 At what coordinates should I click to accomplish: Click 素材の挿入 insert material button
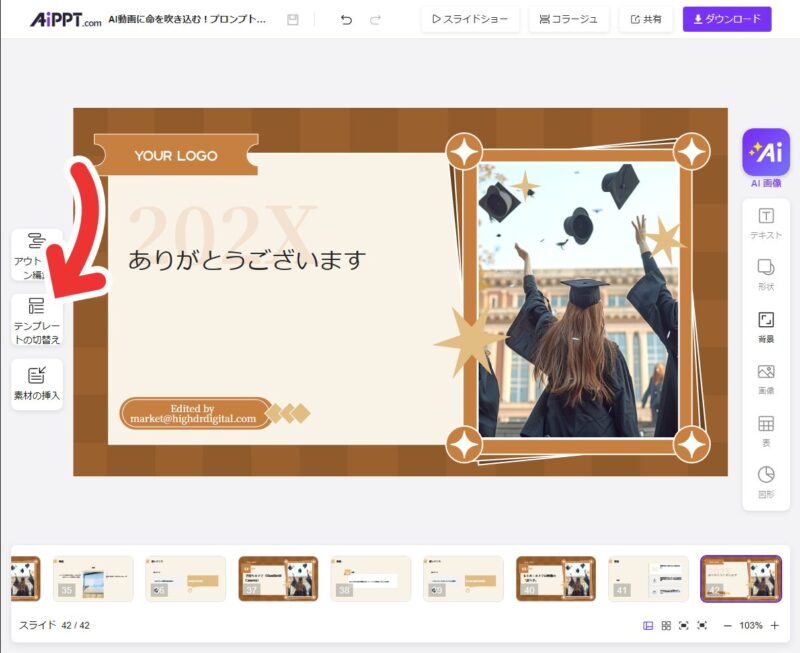(37, 384)
